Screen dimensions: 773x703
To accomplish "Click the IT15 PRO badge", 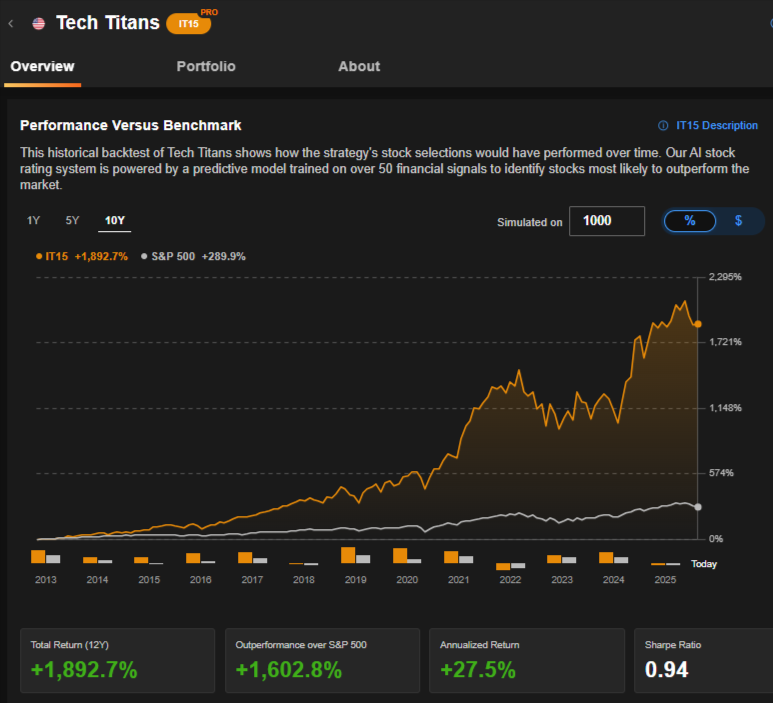I will pos(189,23).
